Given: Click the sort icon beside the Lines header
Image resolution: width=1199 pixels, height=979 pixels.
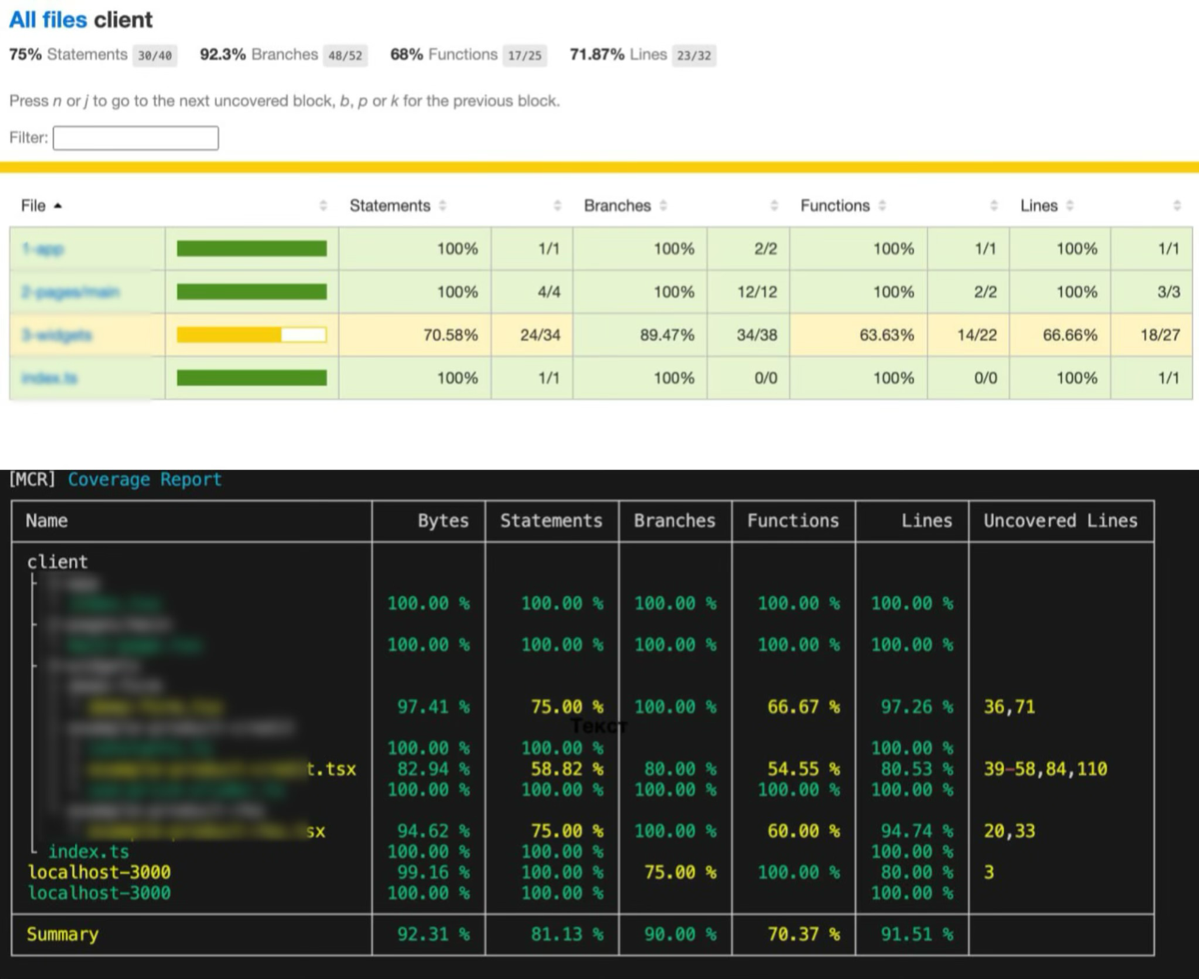Looking at the screenshot, I should [1070, 206].
